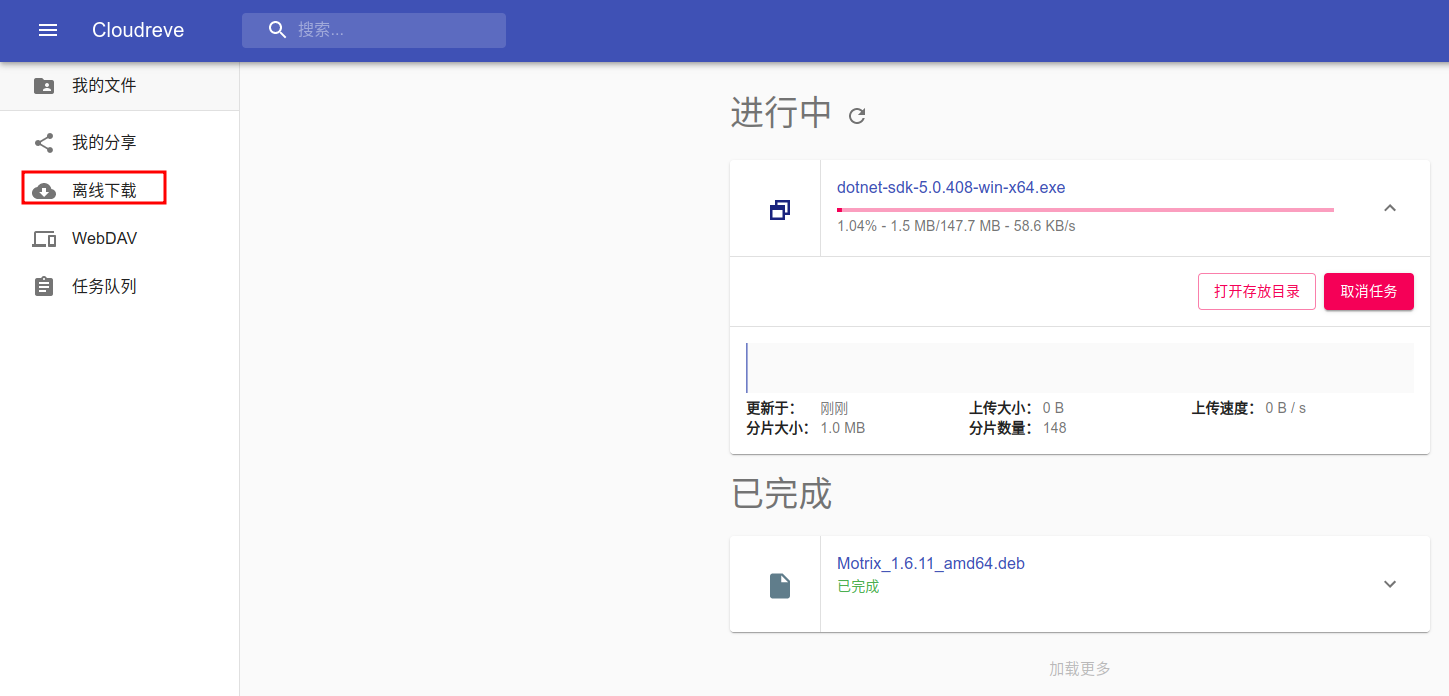The width and height of the screenshot is (1449, 696).
Task: Click the Cloudreve title in header
Action: (138, 30)
